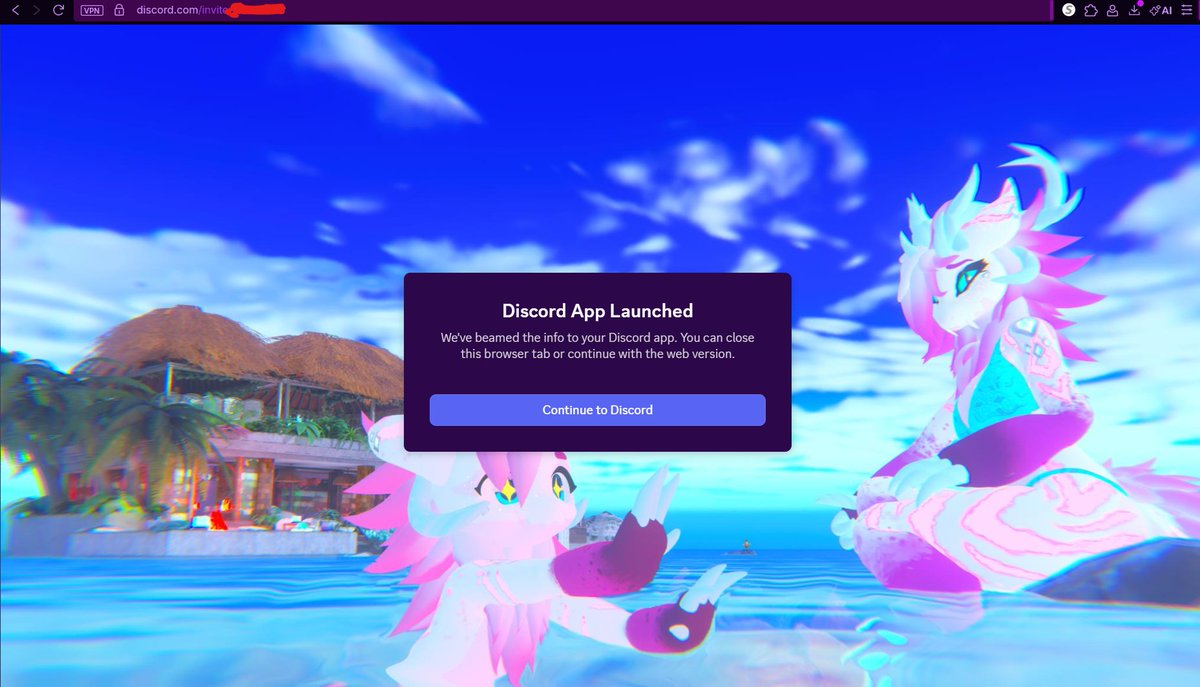The width and height of the screenshot is (1200, 687).
Task: Open the circular S extension icon
Action: [x=1068, y=10]
